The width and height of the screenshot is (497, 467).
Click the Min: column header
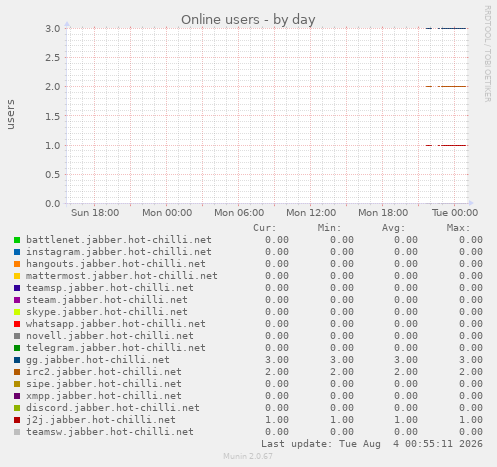tap(329, 228)
